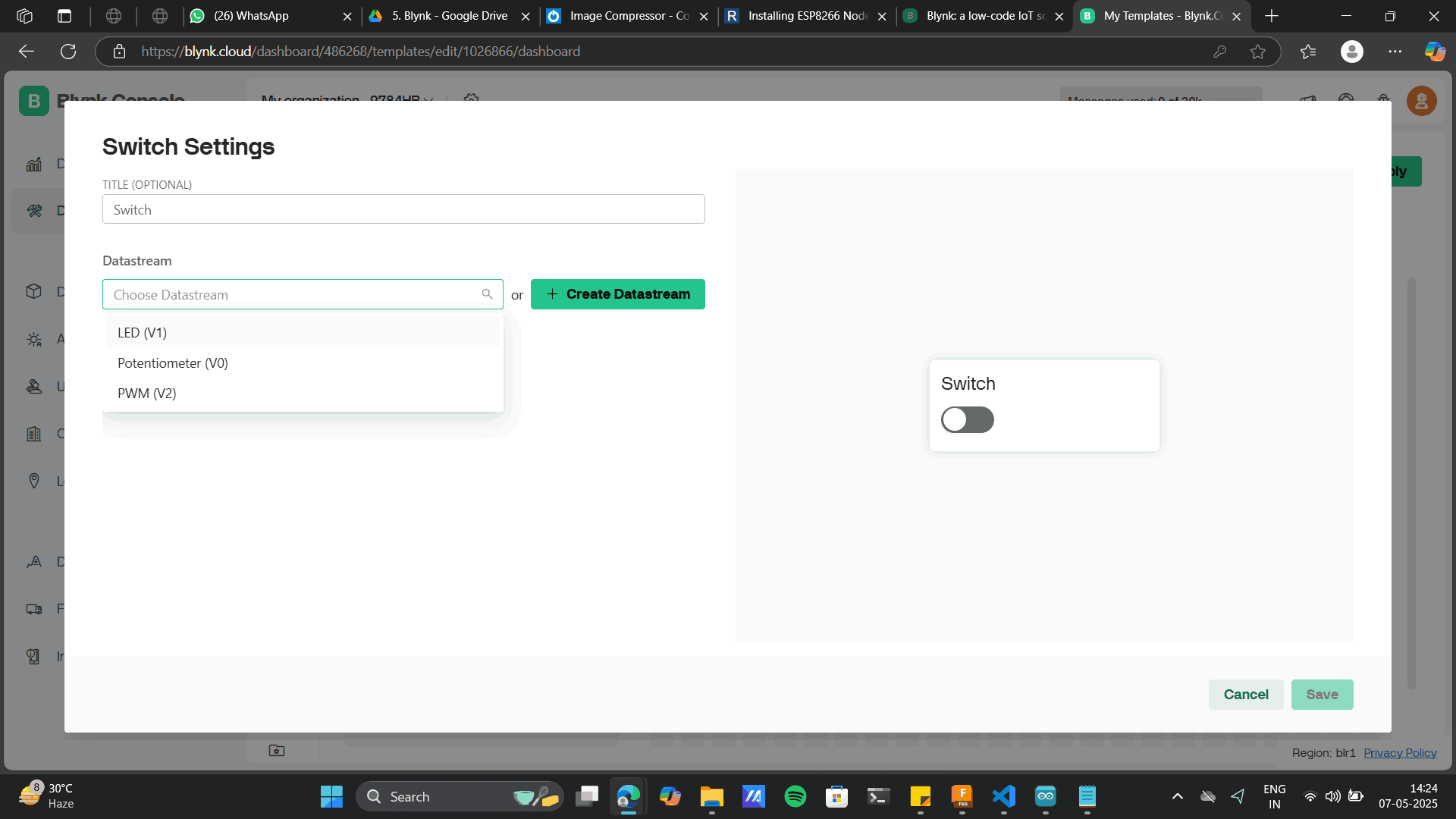Image resolution: width=1456 pixels, height=819 pixels.
Task: Open Visual Studio Code from taskbar
Action: [x=1004, y=796]
